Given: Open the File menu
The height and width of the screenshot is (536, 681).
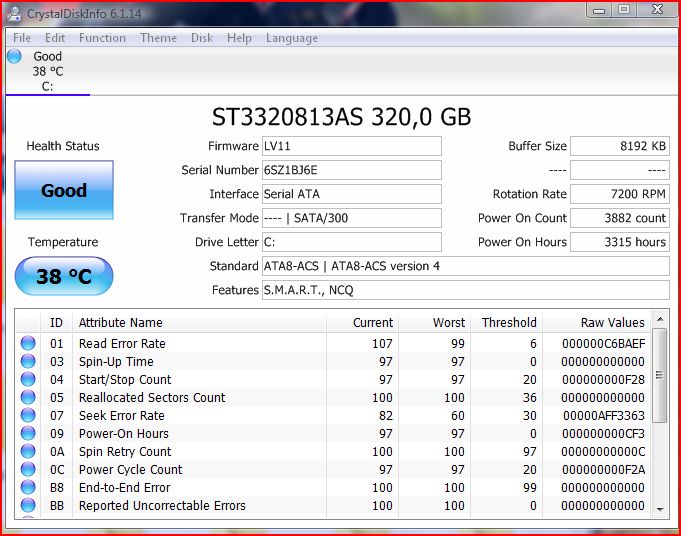Looking at the screenshot, I should click(22, 38).
